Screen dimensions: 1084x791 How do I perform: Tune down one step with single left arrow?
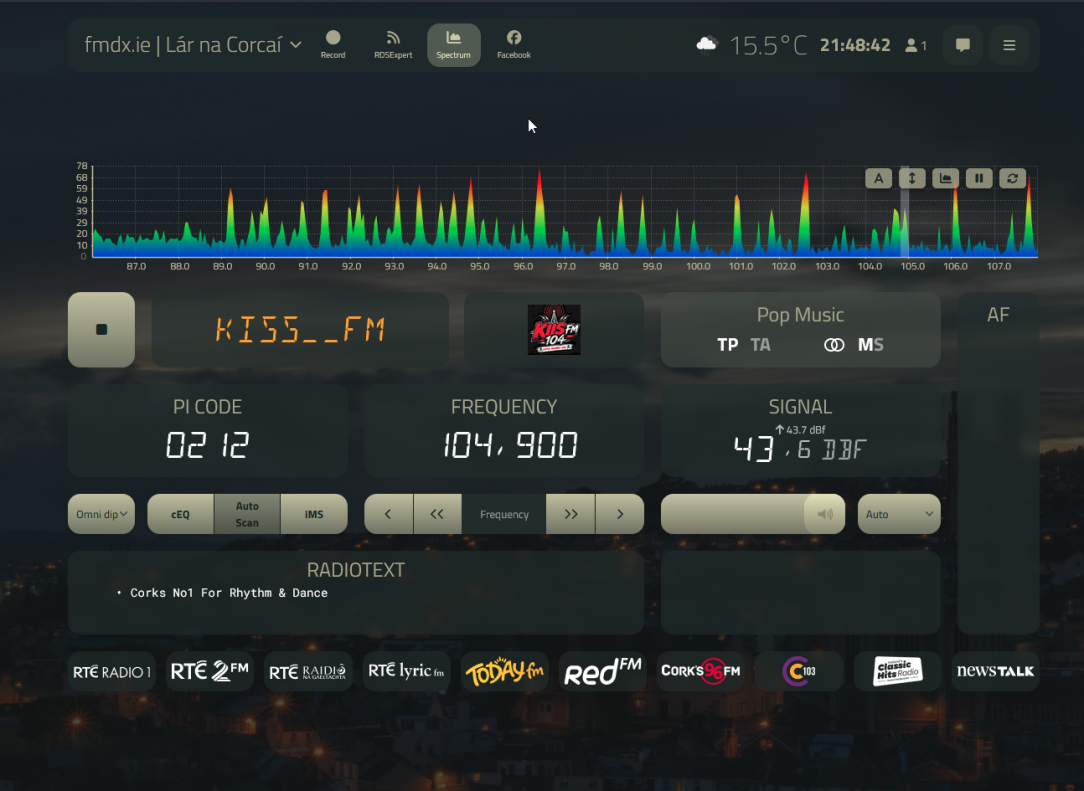click(x=389, y=514)
